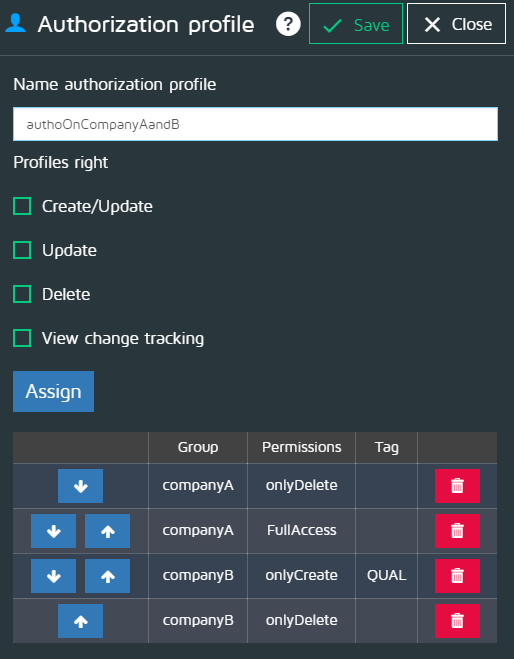Enable the Create/Update checkbox
514x659 pixels.
tap(22, 206)
